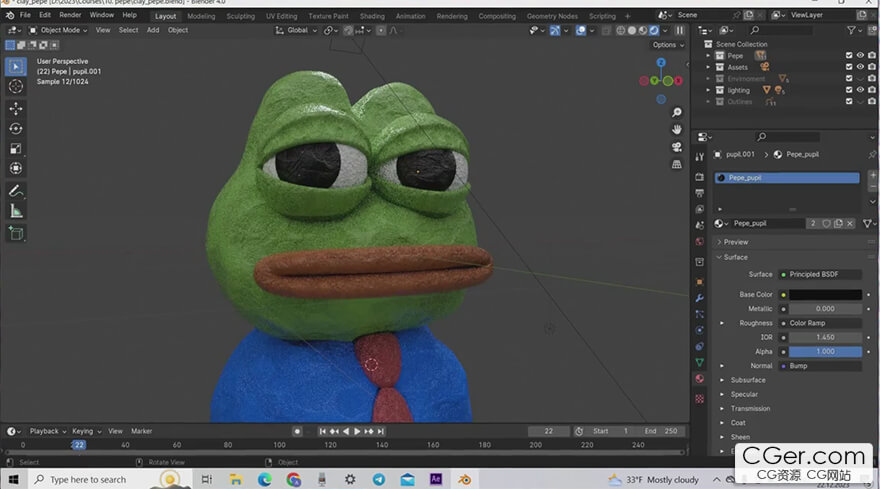
Task: Expand the Preview panel
Action: pyautogui.click(x=736, y=242)
